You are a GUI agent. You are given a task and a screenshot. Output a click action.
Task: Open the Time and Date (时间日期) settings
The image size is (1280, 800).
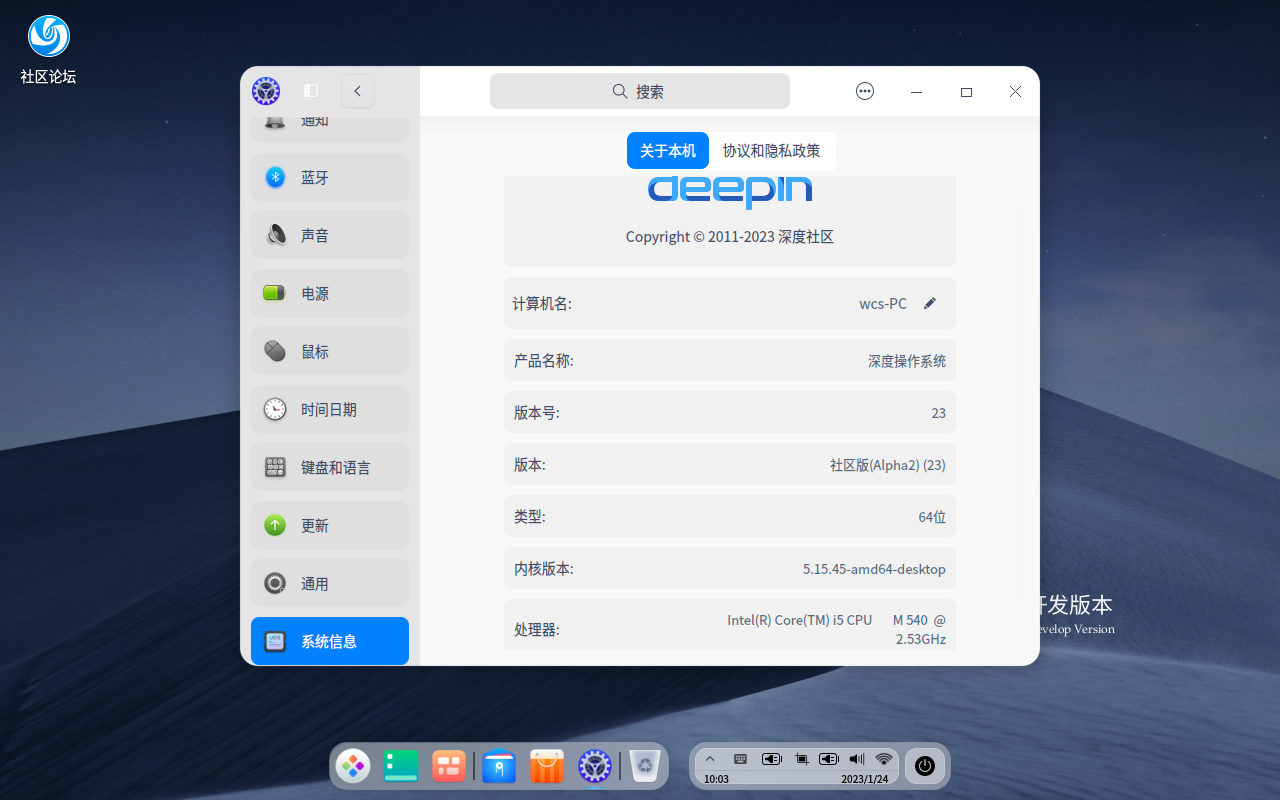[x=330, y=409]
